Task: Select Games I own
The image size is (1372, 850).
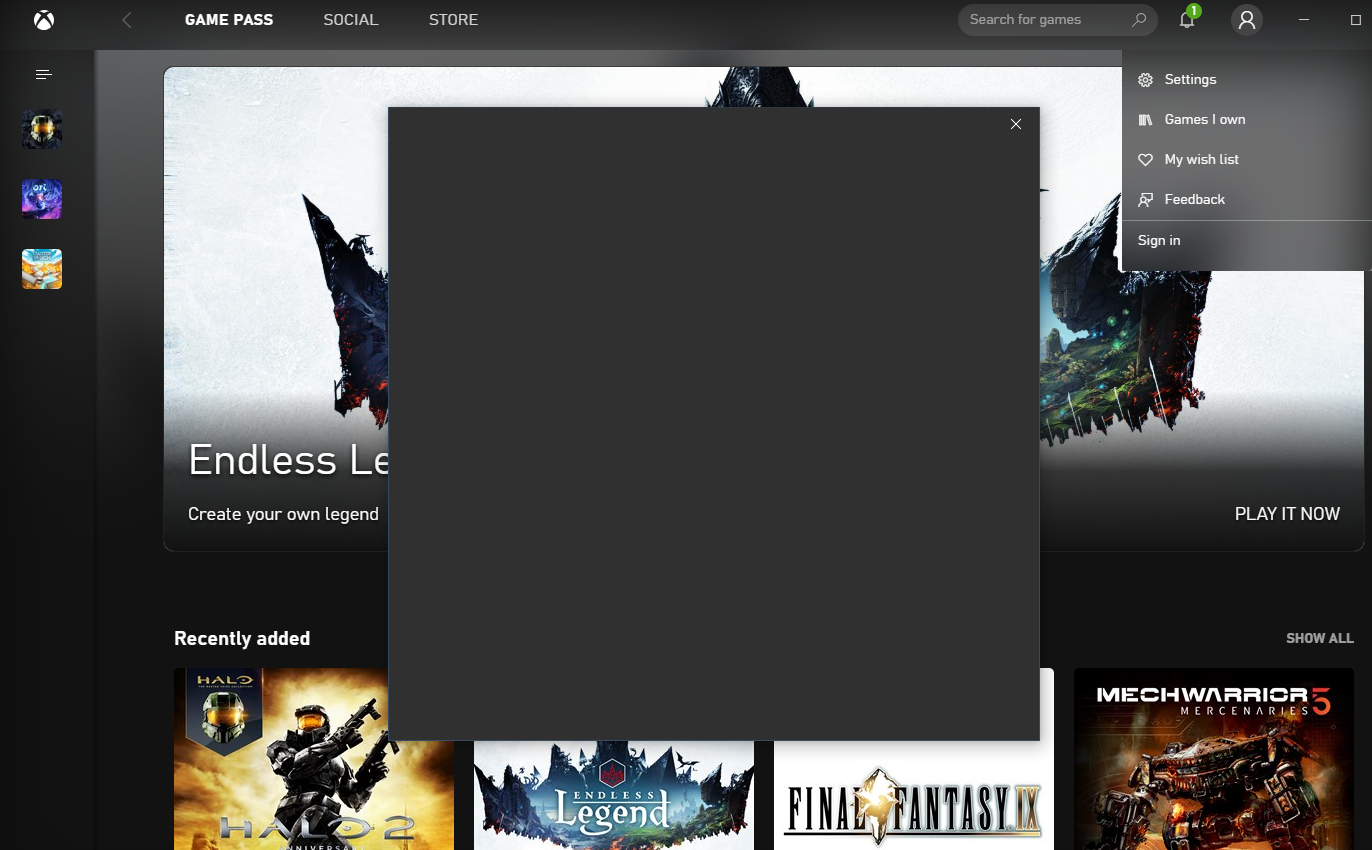Action: point(1204,119)
